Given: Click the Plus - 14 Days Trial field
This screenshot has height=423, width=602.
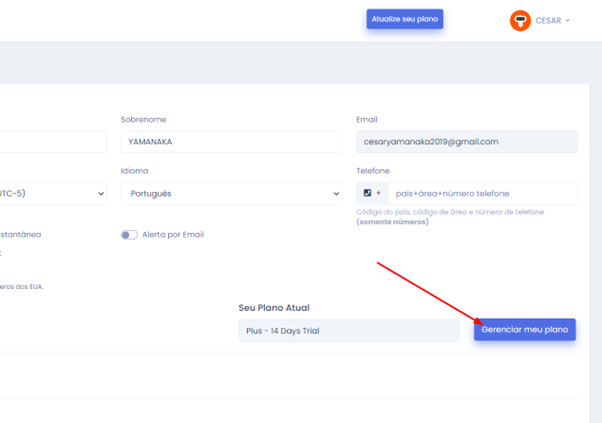Looking at the screenshot, I should coord(348,331).
